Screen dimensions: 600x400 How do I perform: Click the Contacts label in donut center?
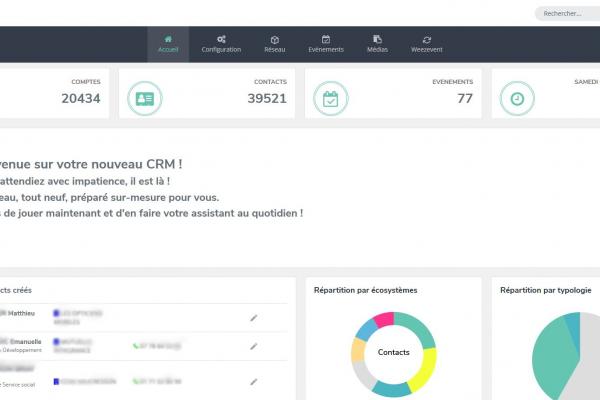(x=393, y=352)
